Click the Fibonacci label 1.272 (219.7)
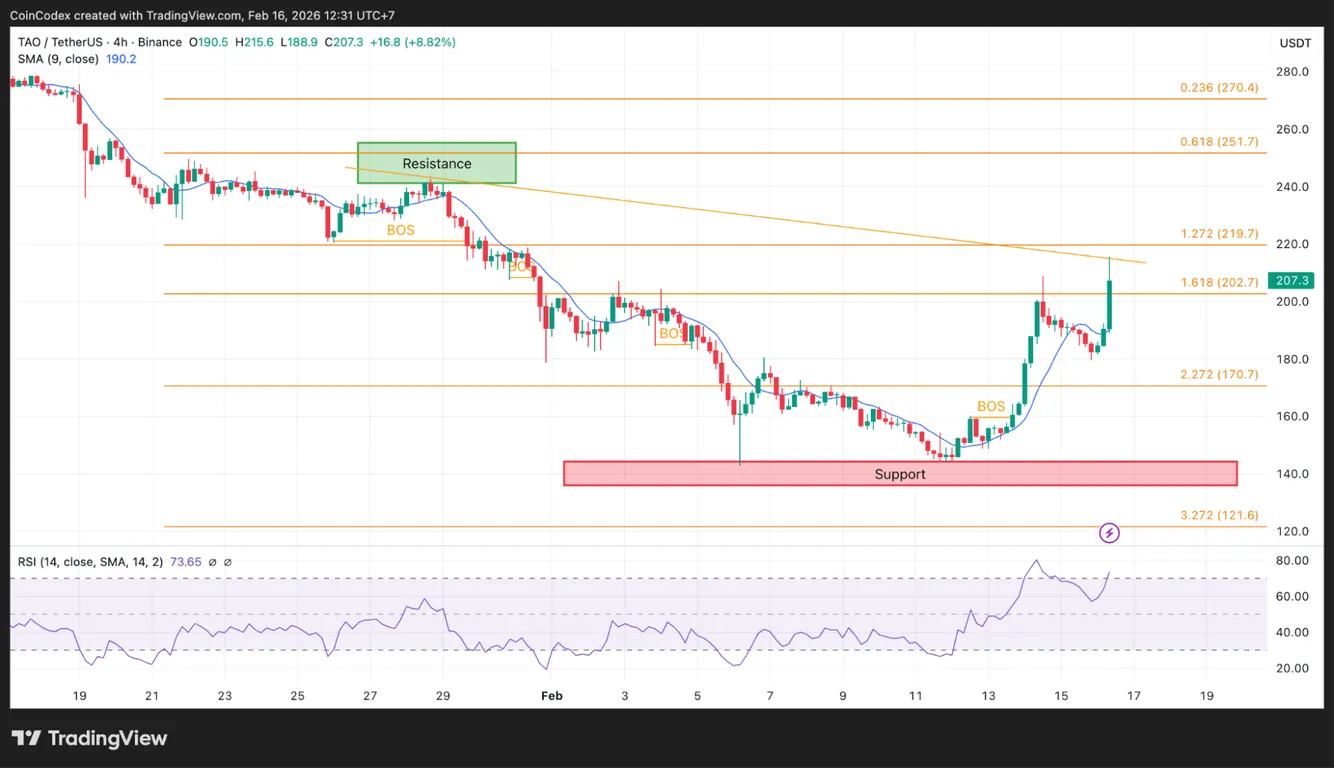Screen dimensions: 1334x768 tap(1219, 234)
